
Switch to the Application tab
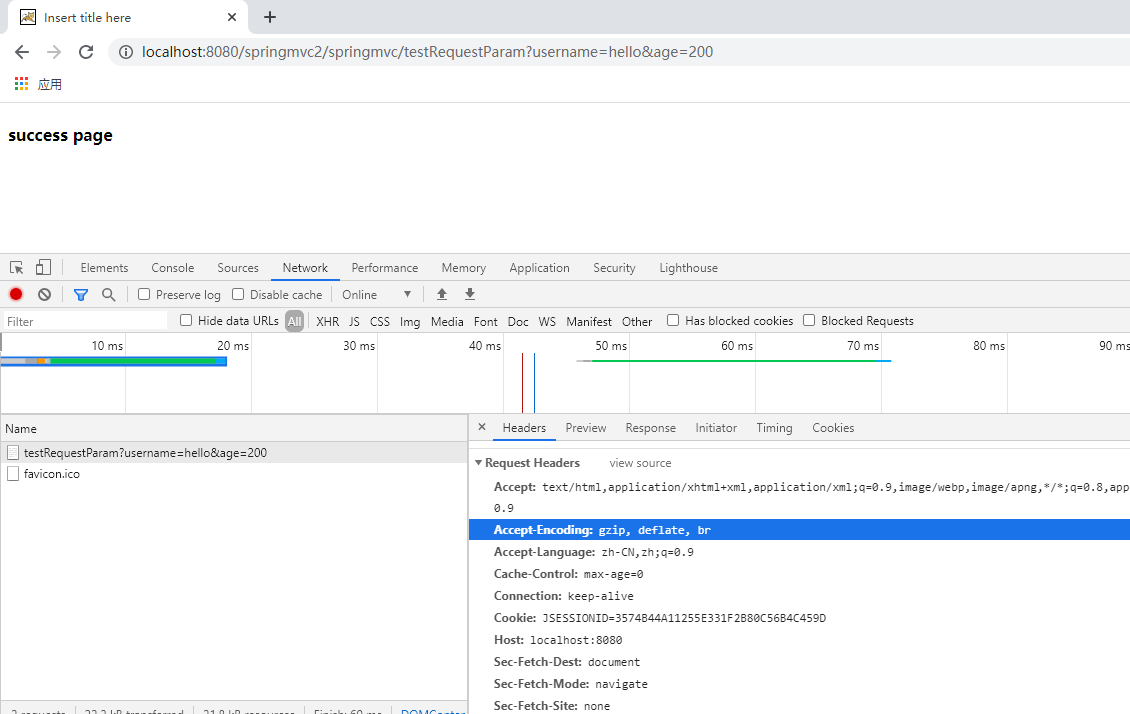(539, 267)
